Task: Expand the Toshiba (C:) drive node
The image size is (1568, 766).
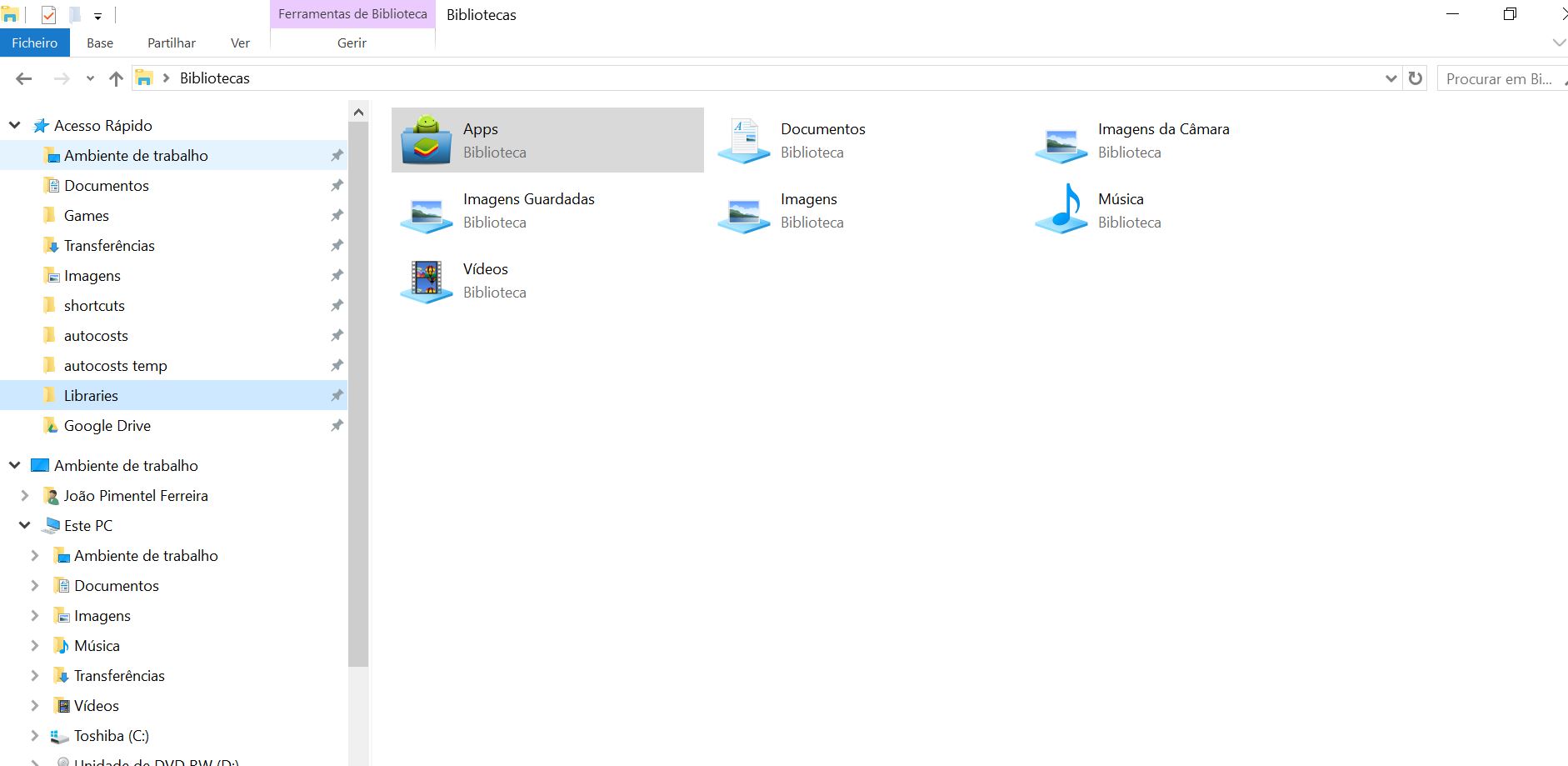Action: coord(34,736)
